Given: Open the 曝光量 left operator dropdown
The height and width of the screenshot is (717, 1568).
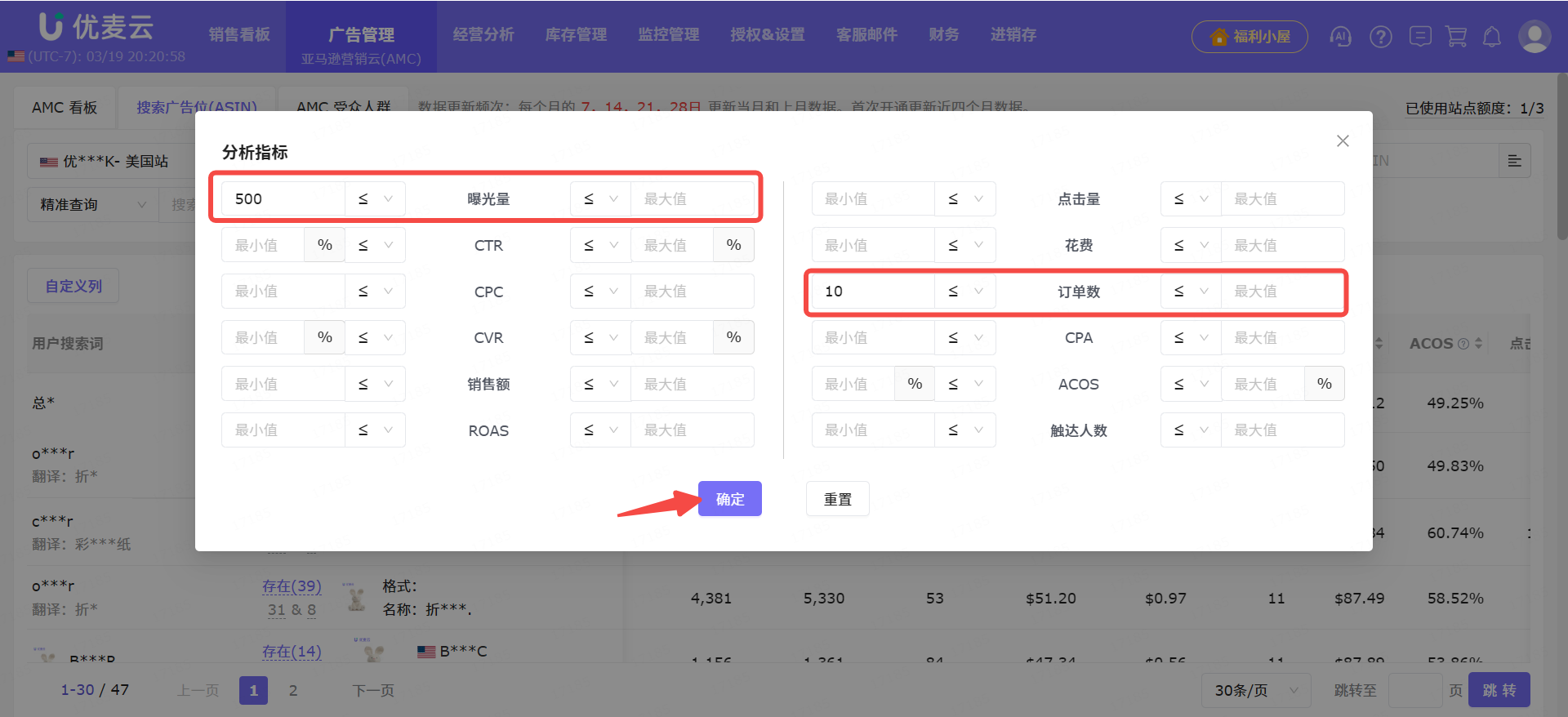Looking at the screenshot, I should point(375,198).
